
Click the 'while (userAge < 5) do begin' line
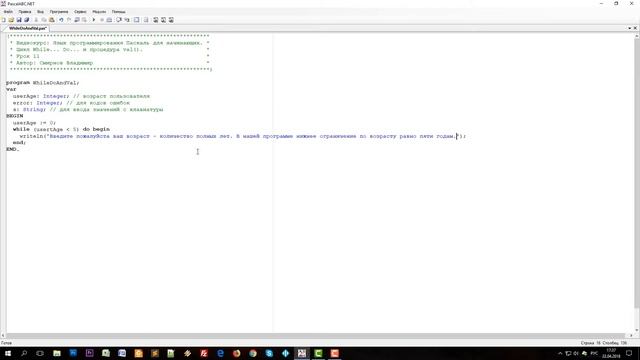tap(61, 129)
